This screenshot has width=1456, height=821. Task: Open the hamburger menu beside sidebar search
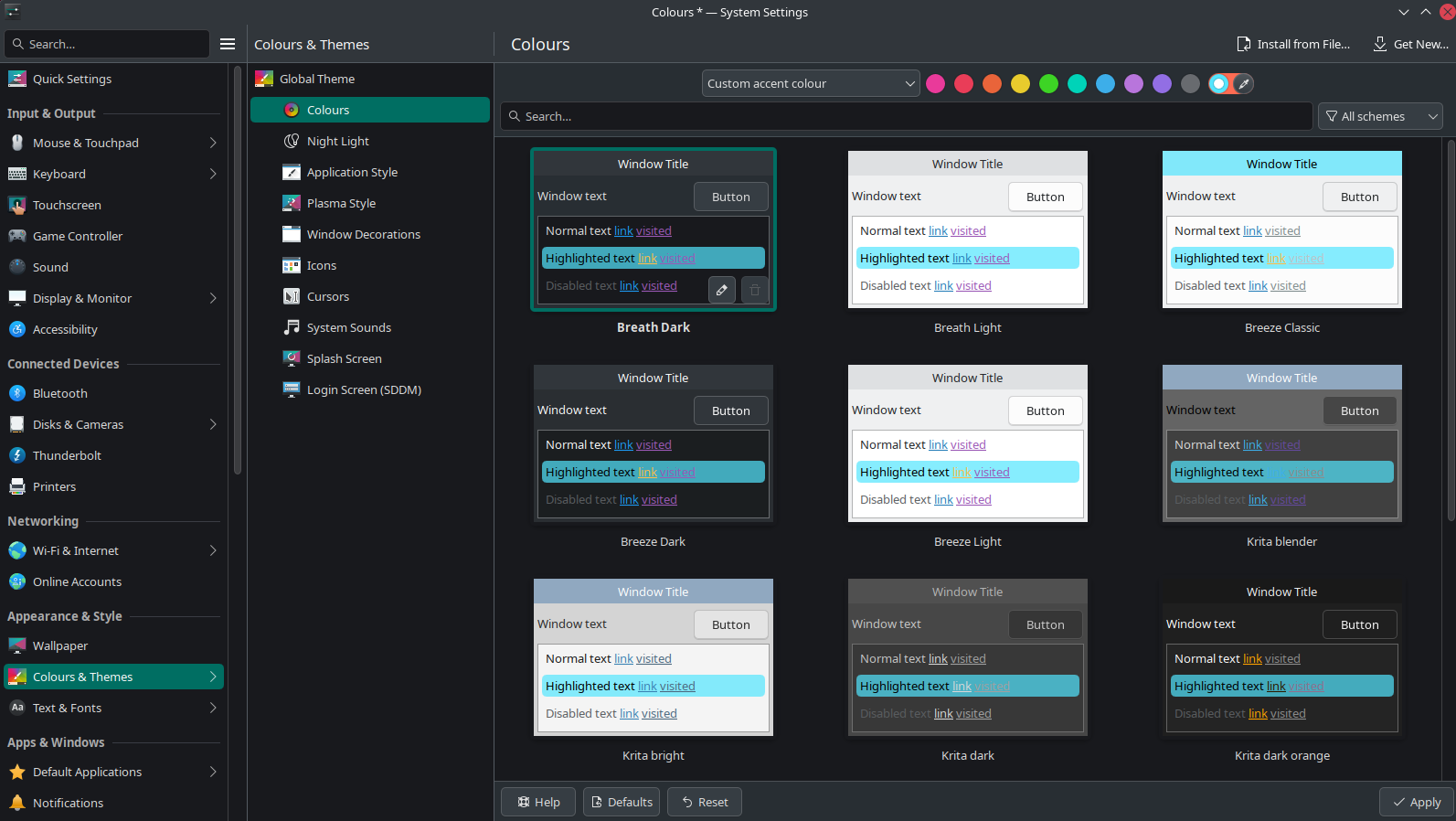(228, 44)
